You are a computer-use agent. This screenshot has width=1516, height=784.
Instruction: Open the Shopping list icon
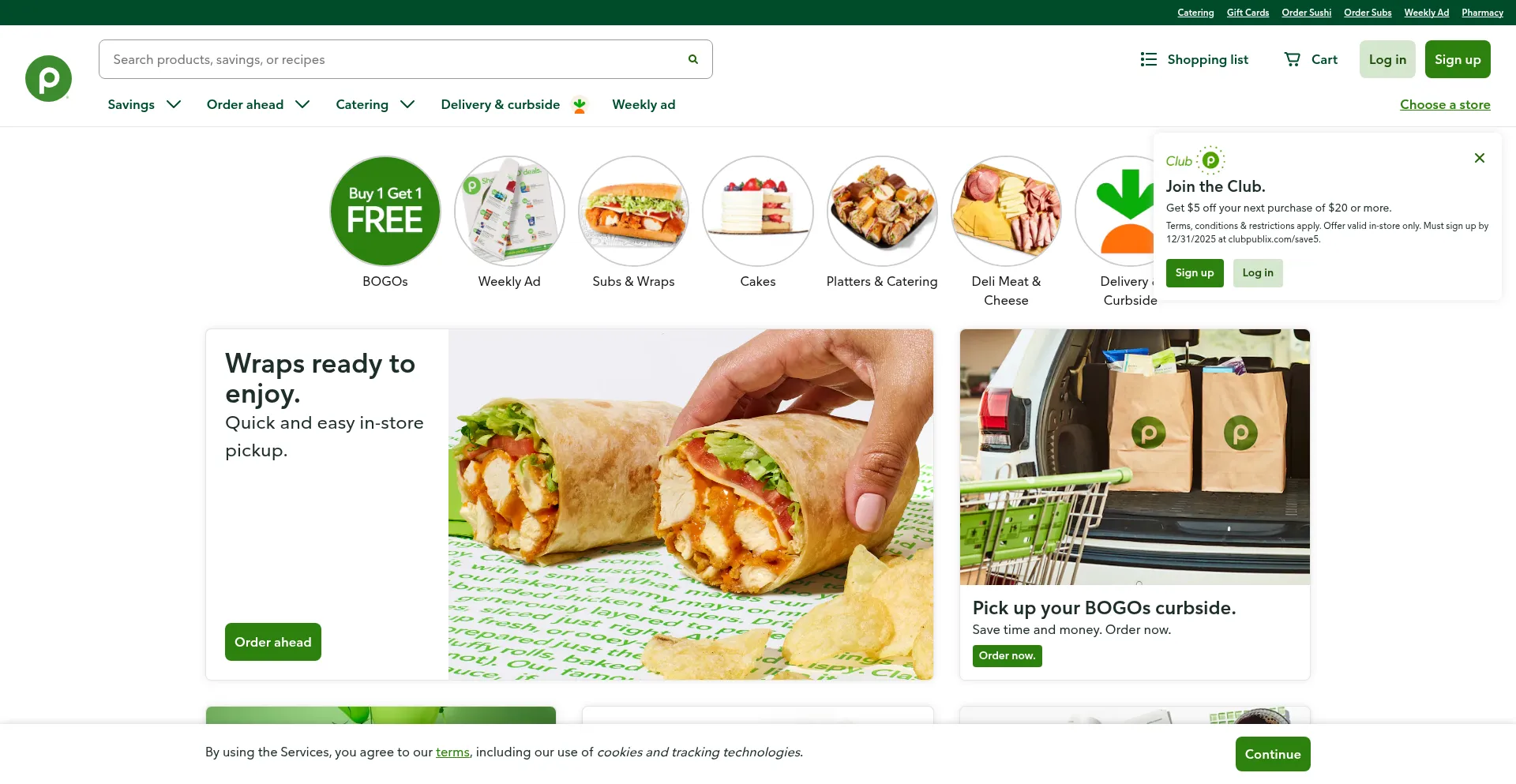coord(1148,59)
